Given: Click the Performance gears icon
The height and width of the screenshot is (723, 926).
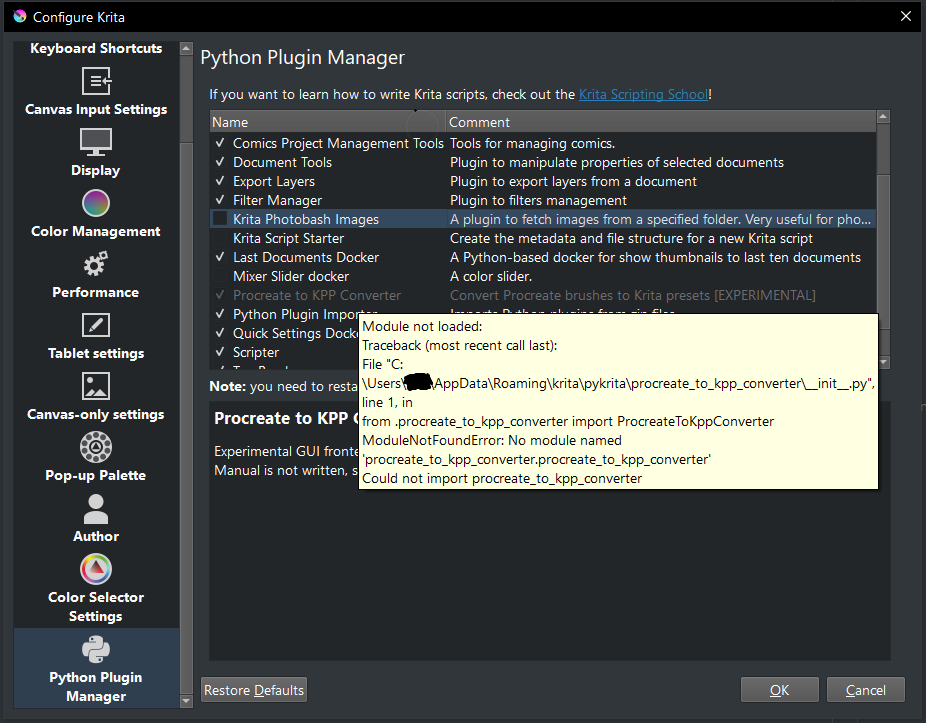Looking at the screenshot, I should coord(96,264).
